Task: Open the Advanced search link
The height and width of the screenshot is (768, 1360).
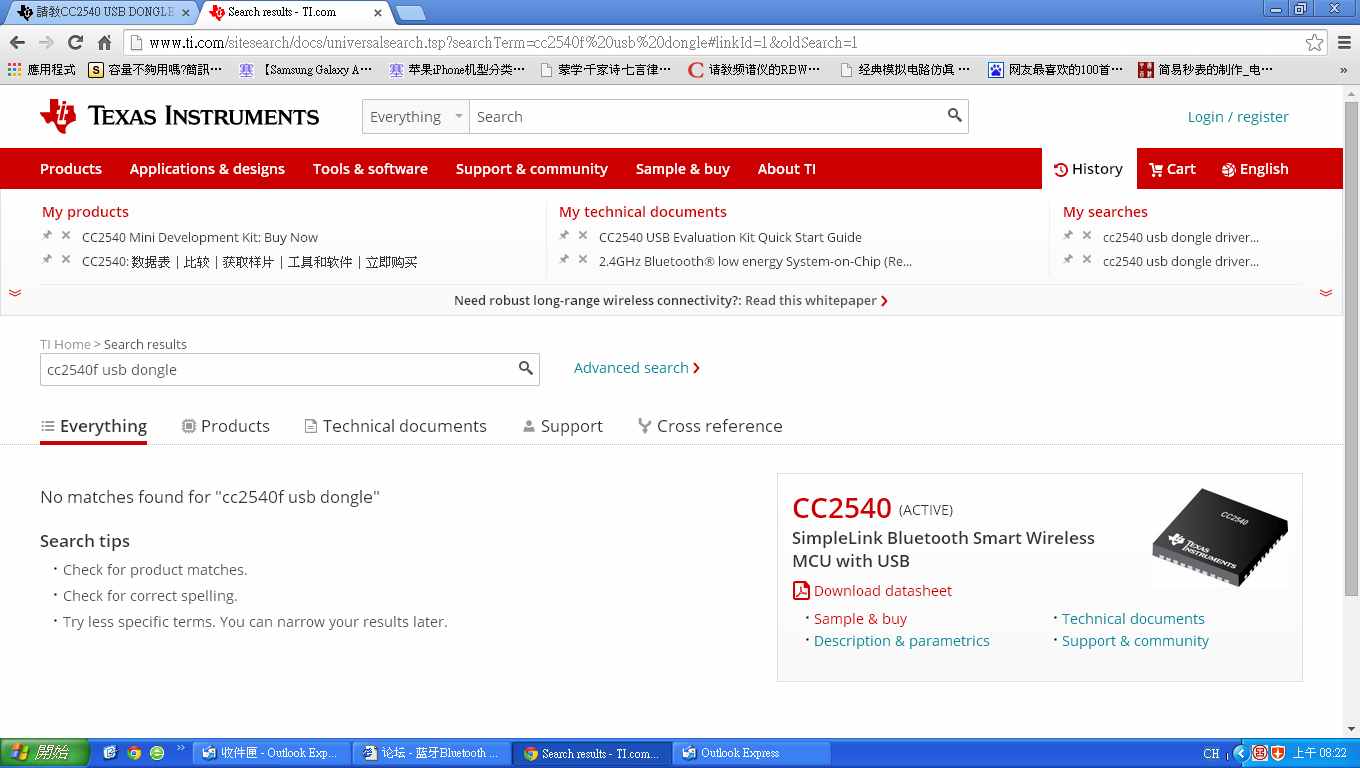Action: point(637,368)
